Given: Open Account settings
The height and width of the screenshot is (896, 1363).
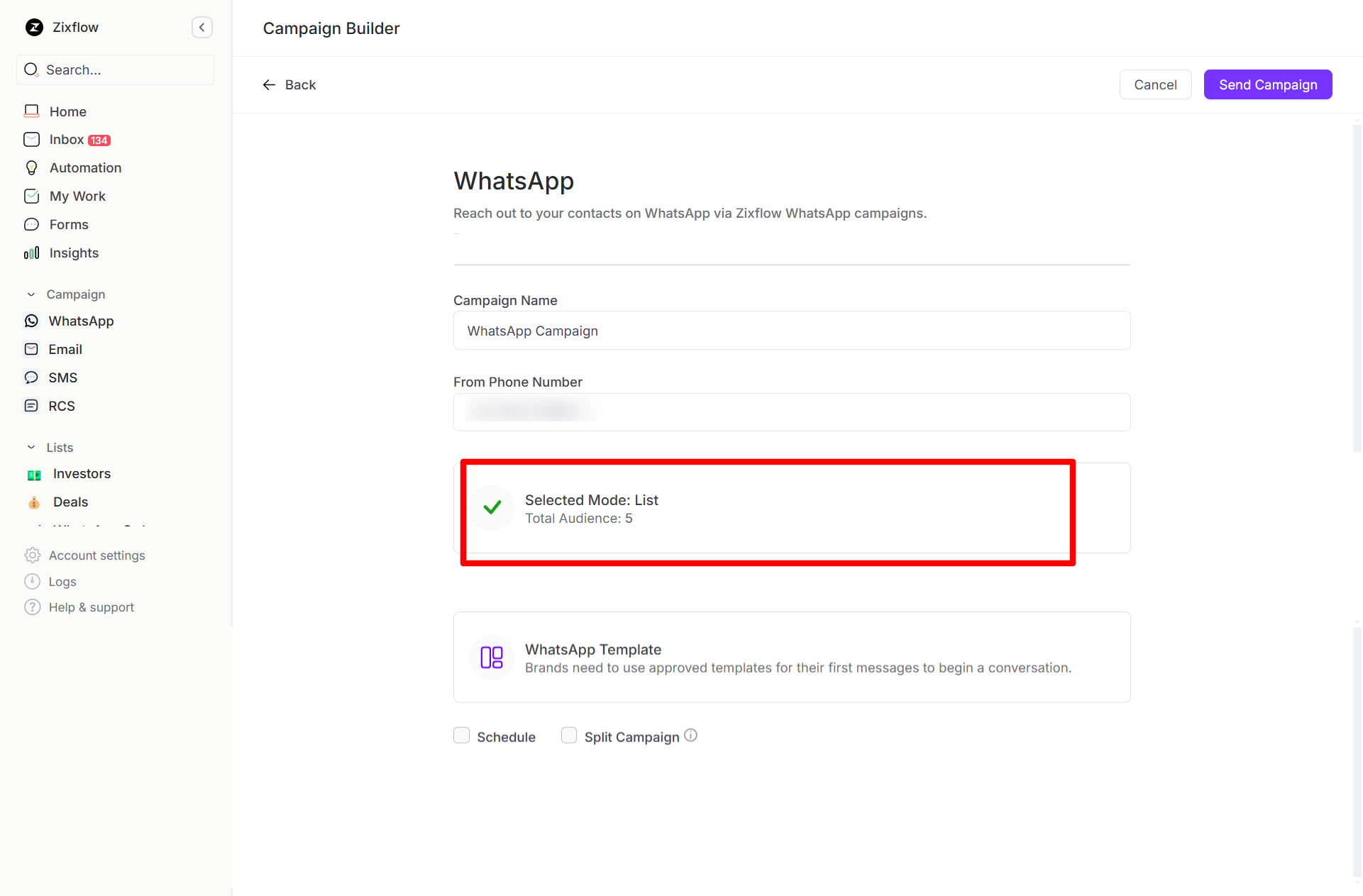Looking at the screenshot, I should (96, 555).
